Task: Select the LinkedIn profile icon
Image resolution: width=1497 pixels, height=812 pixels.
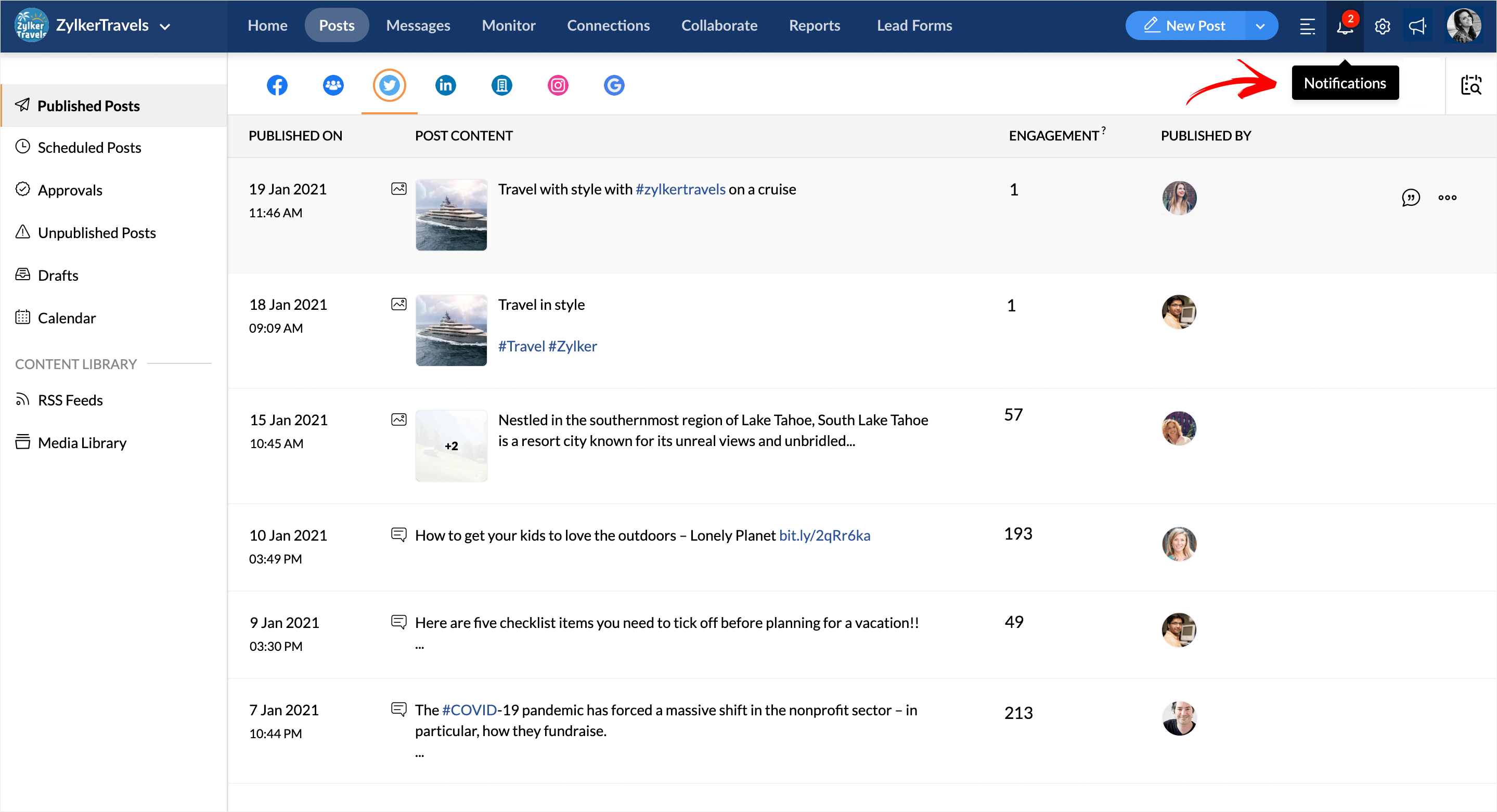Action: (445, 85)
